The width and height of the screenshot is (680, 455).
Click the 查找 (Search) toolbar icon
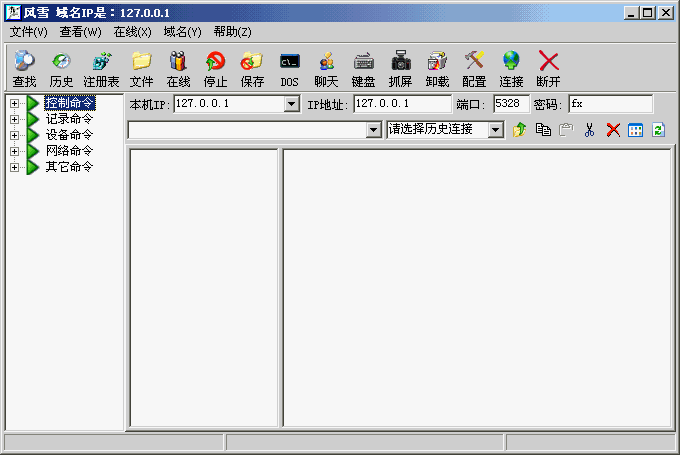[24, 68]
